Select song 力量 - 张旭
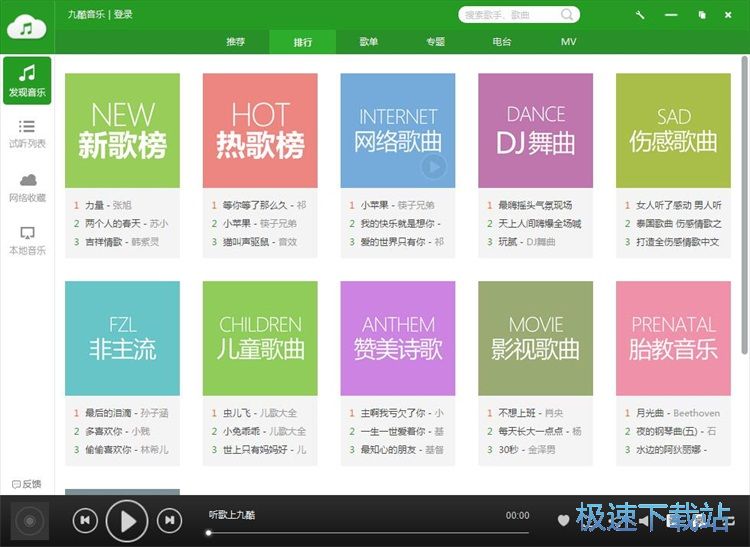Viewport: 750px width, 547px height. pyautogui.click(x=108, y=206)
